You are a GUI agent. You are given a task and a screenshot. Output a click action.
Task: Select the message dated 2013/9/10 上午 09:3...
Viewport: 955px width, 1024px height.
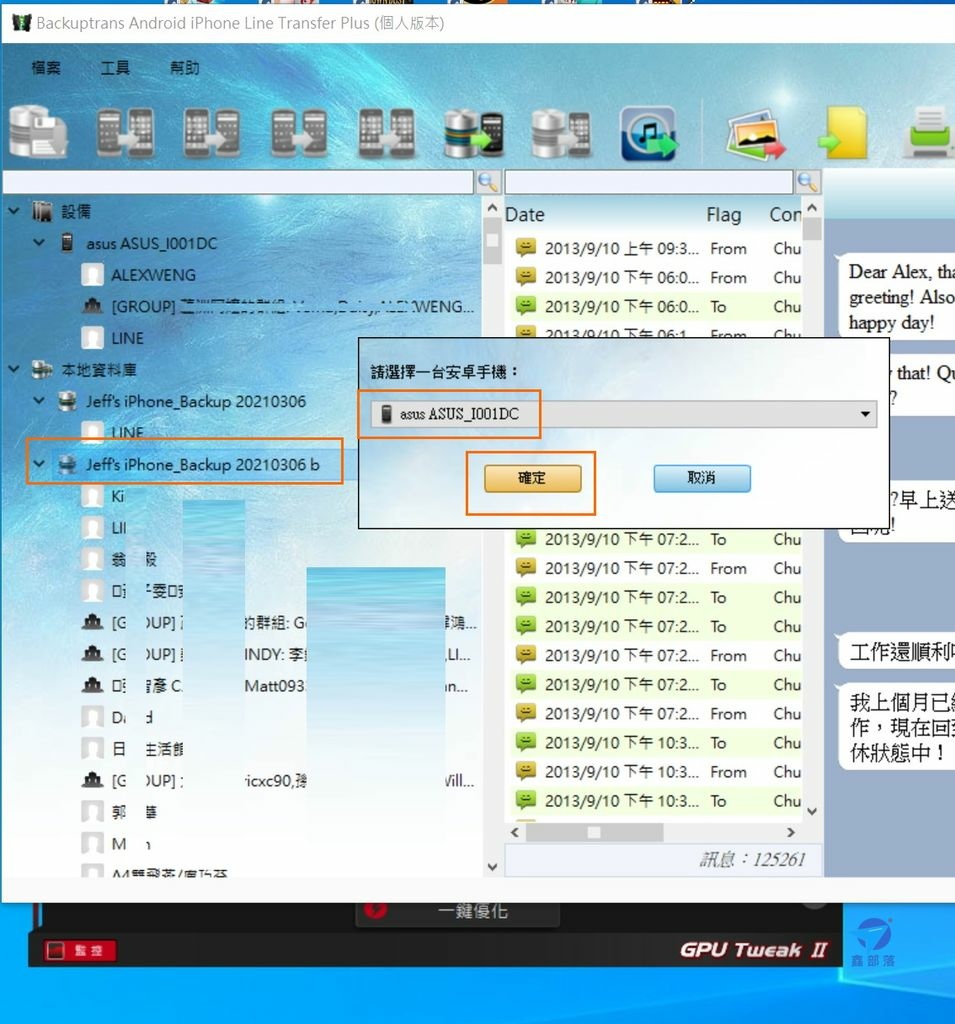tap(656, 248)
